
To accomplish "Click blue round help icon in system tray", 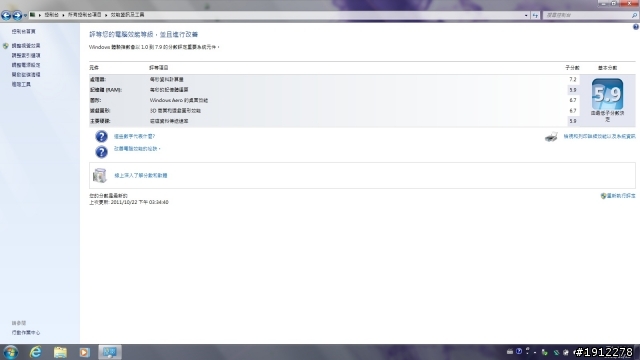I will (x=519, y=351).
